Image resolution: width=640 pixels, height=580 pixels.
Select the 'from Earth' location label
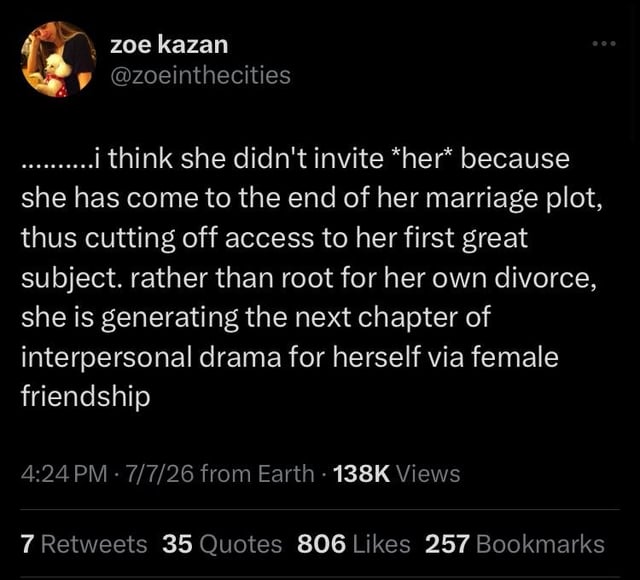257,474
